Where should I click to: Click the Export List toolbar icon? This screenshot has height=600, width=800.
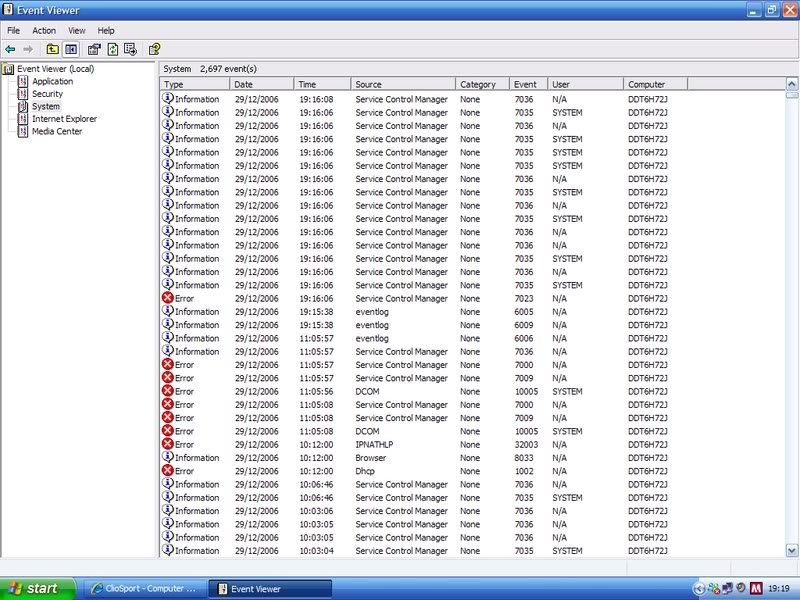coord(131,48)
